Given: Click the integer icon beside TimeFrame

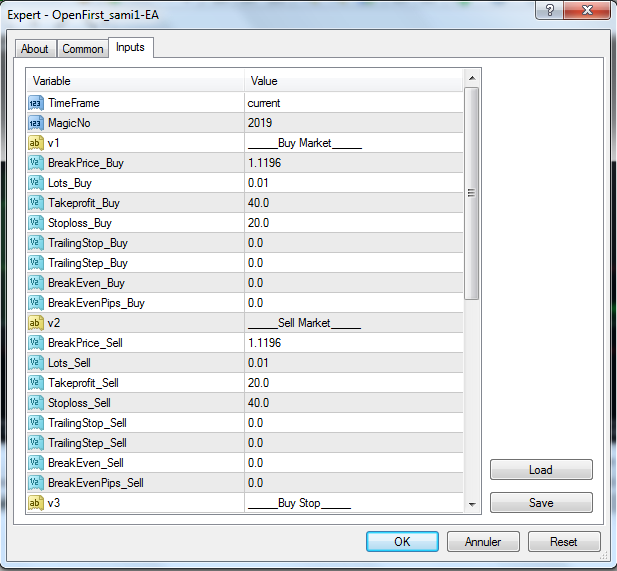Looking at the screenshot, I should point(36,103).
